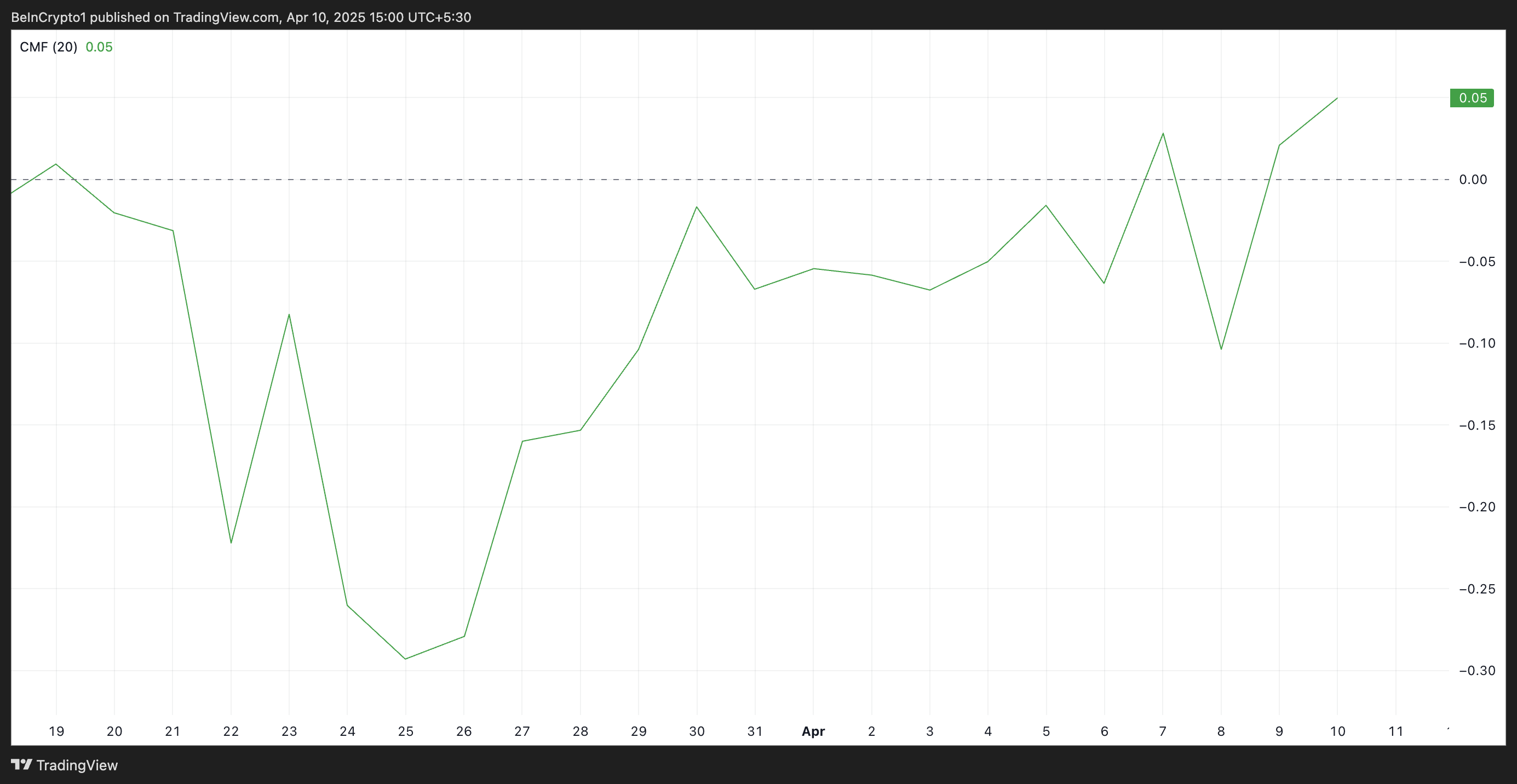Click the 0.00 value on price scale
This screenshot has width=1517, height=784.
click(1472, 180)
